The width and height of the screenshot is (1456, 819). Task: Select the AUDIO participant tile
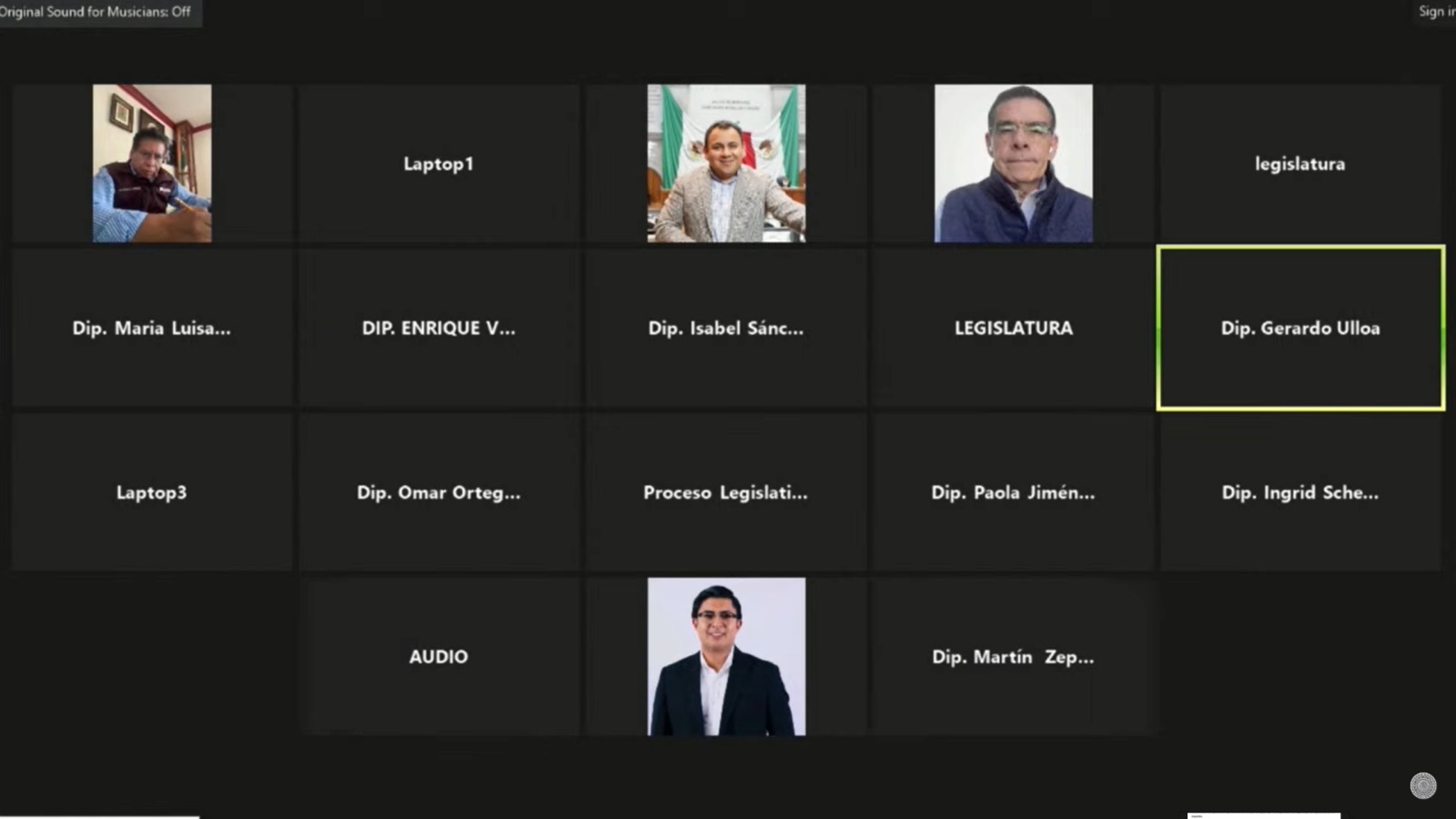439,656
